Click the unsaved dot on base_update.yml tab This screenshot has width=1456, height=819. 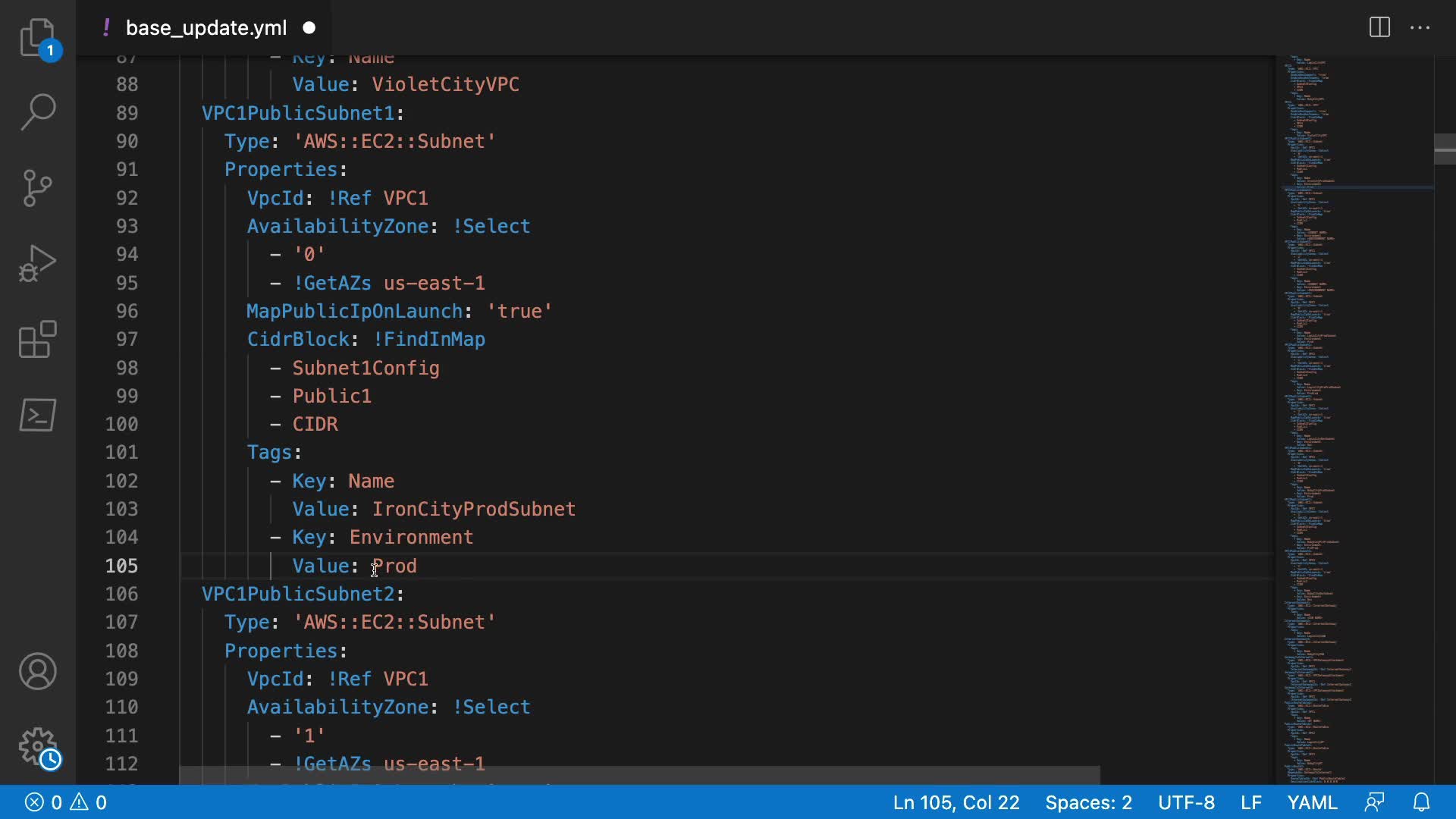[309, 28]
